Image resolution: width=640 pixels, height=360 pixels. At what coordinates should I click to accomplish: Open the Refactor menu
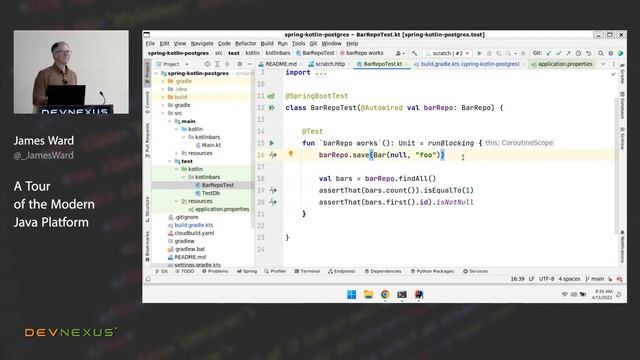(x=245, y=43)
